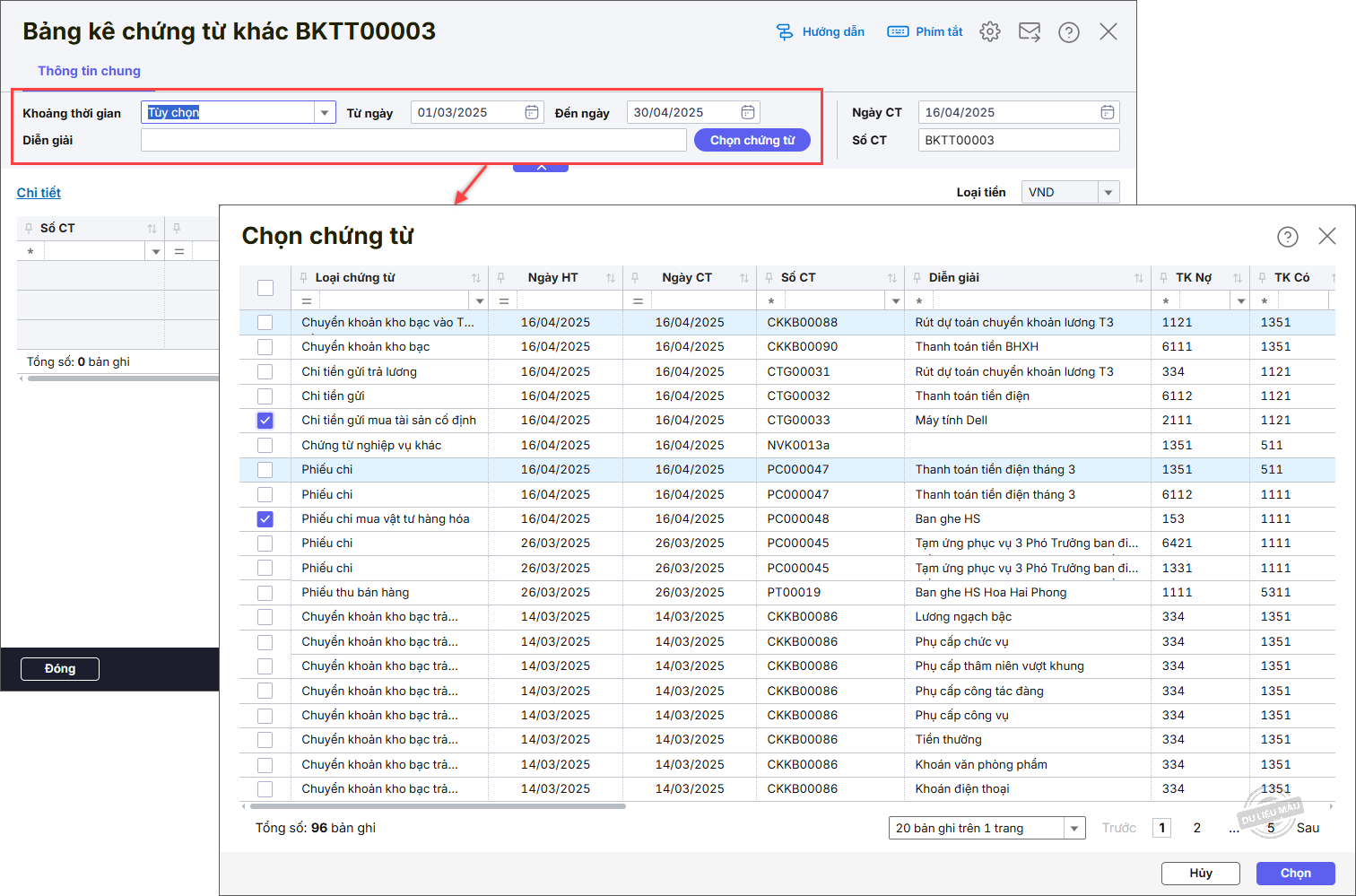Open calendar picker for Từ ngày
Viewport: 1356px width, 896px height.
pos(532,112)
